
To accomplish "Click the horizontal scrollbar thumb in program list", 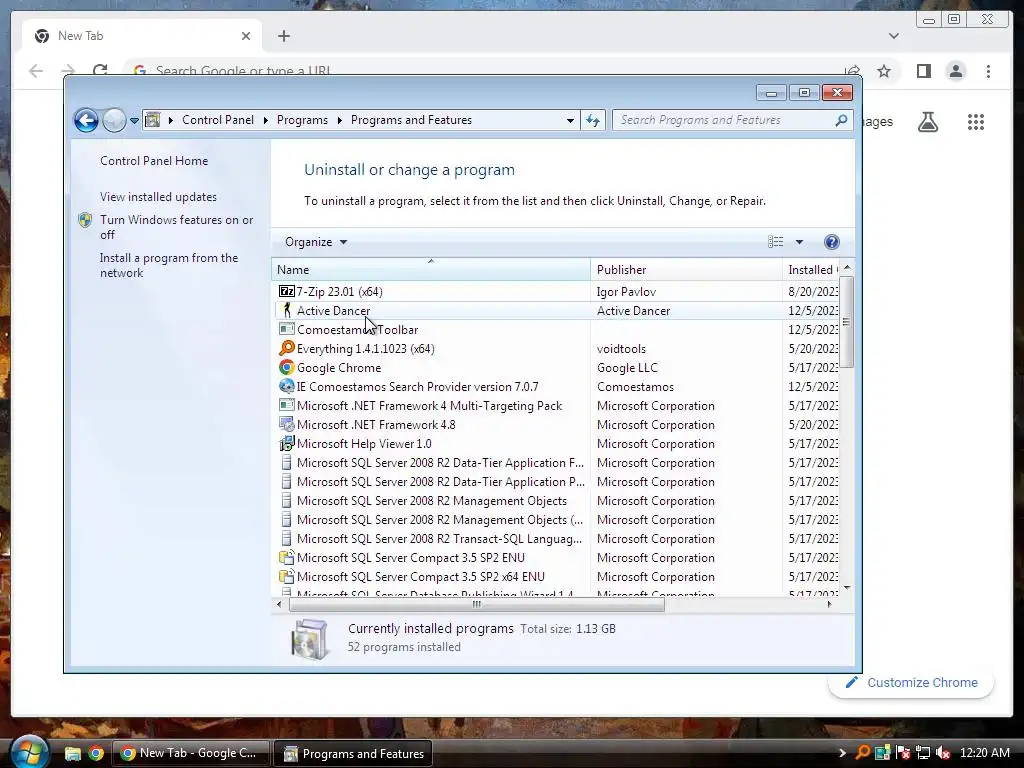I will [477, 605].
